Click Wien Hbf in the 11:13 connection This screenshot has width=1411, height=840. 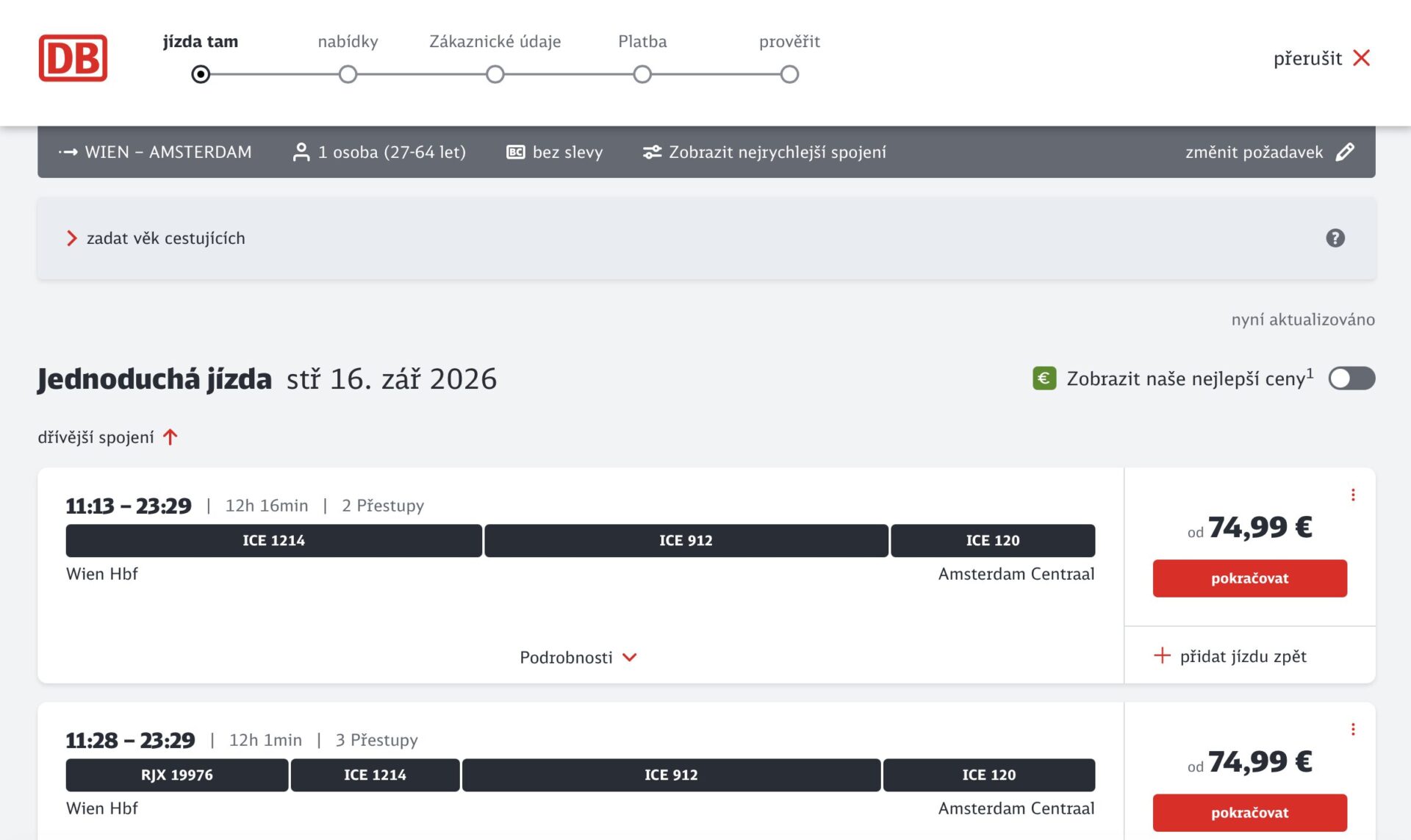(102, 574)
